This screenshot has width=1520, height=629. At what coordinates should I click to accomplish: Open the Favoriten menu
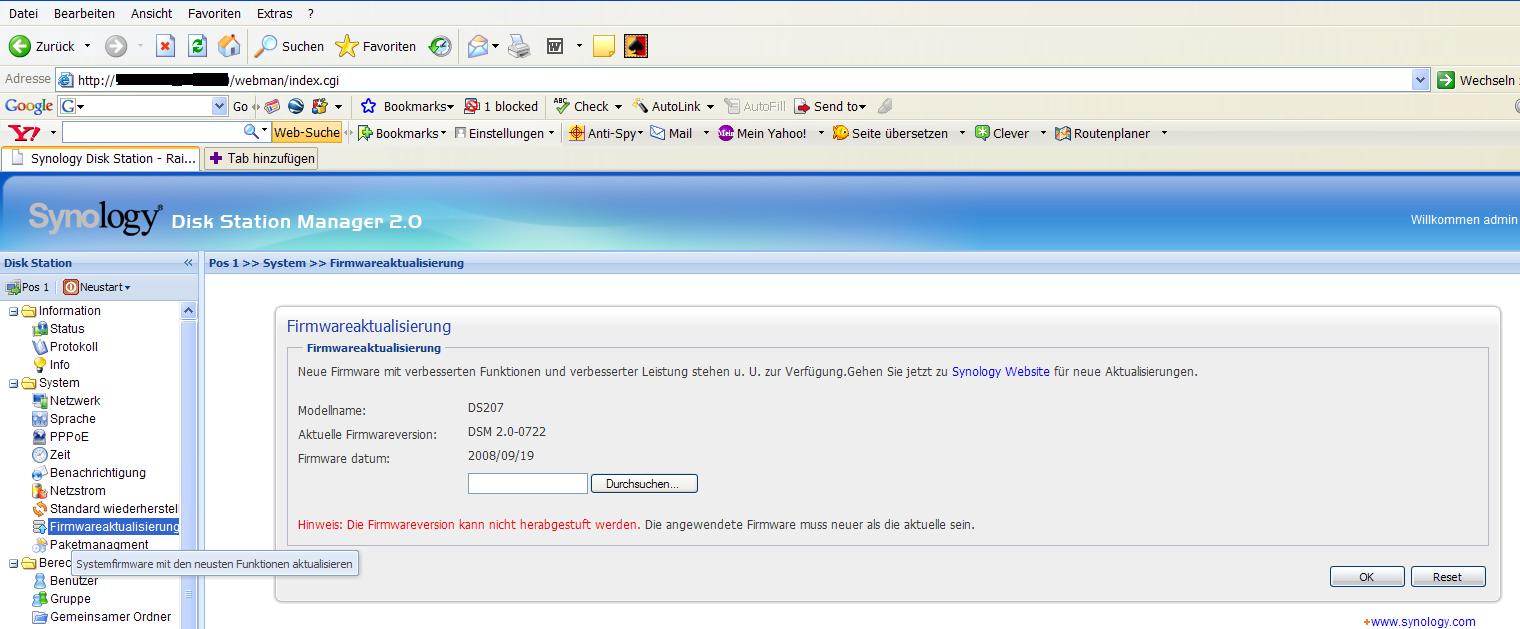point(214,13)
